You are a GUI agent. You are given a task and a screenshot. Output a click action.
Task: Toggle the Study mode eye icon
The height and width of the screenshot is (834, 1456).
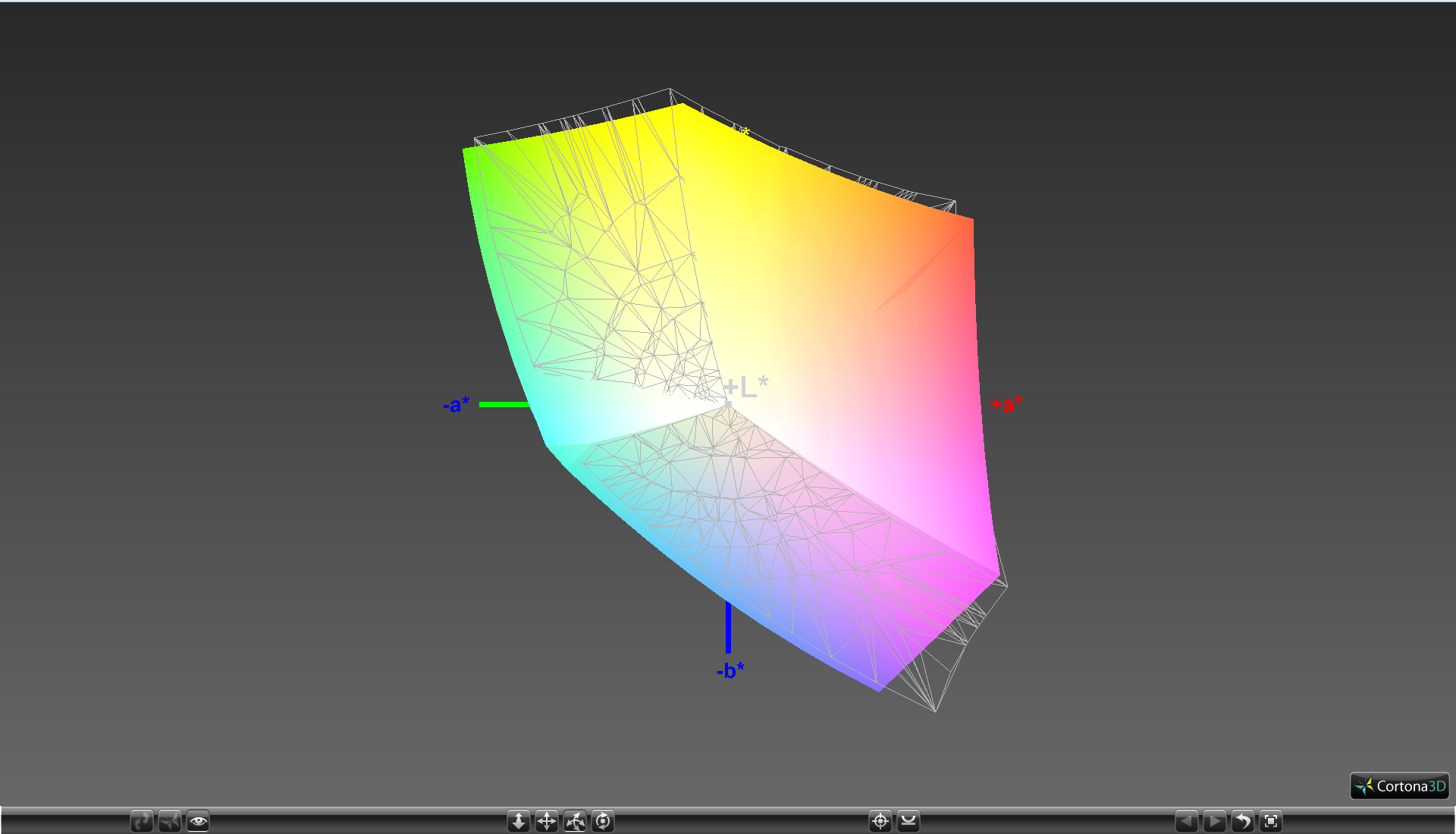[x=198, y=821]
